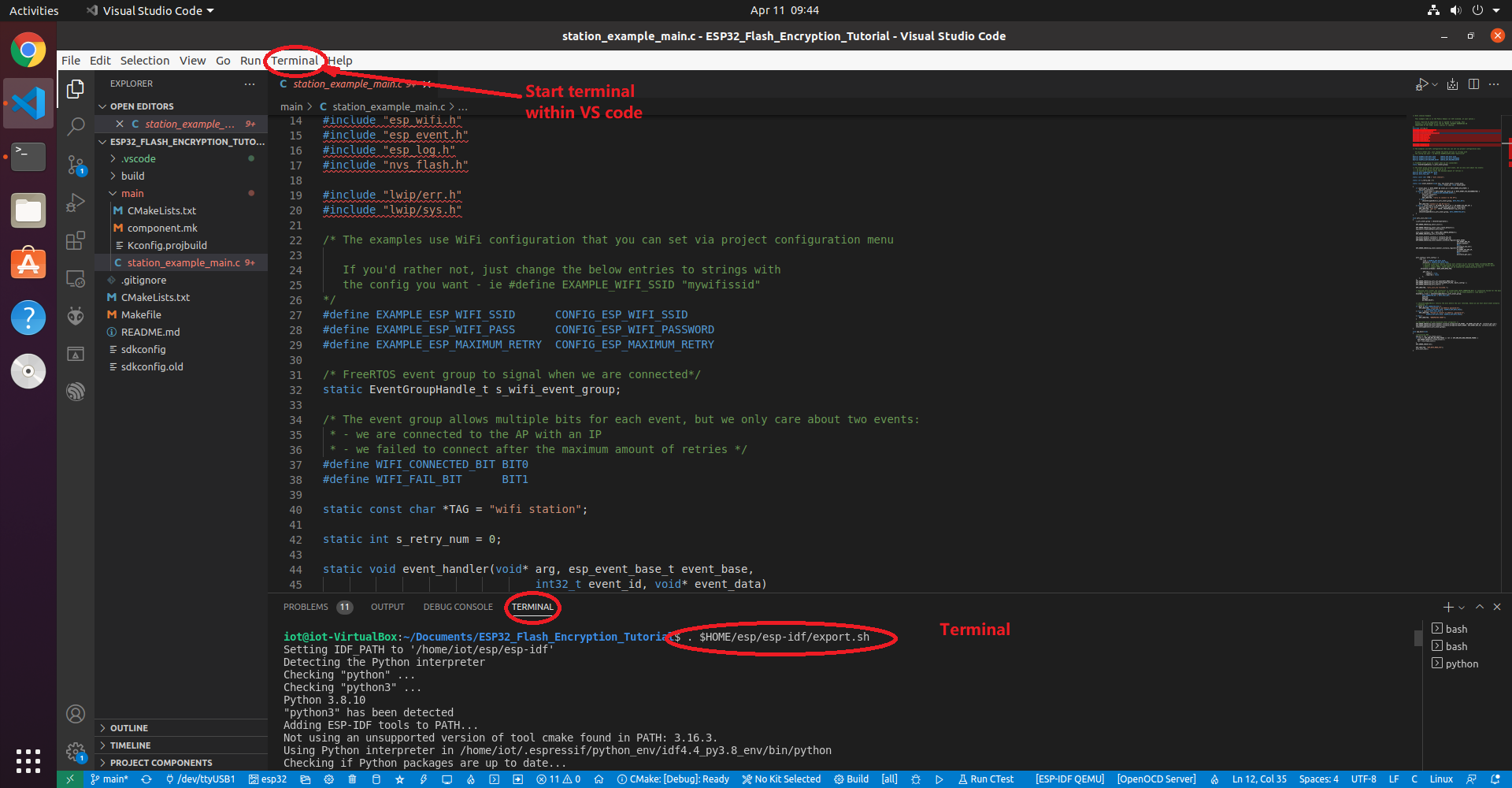This screenshot has width=1512, height=788.
Task: Click the debug bug icon in status bar
Action: pos(915,779)
